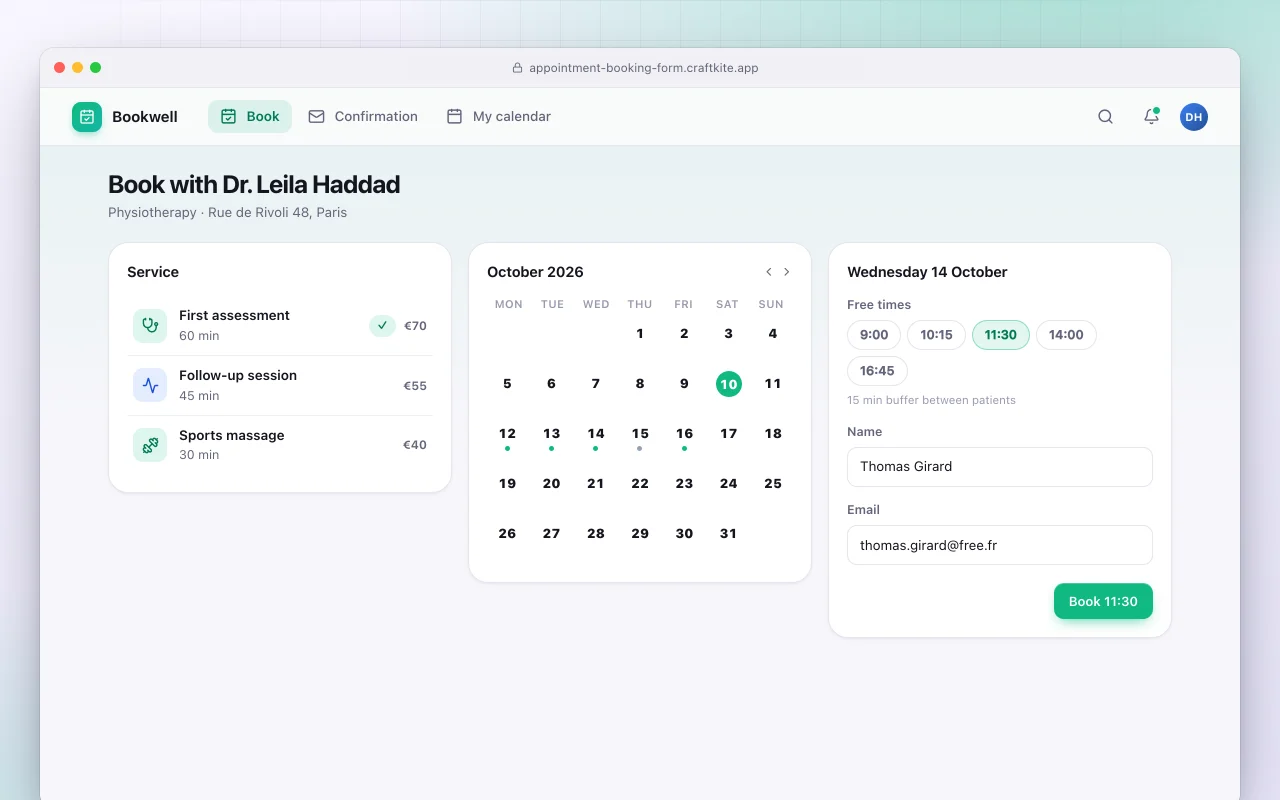Viewport: 1280px width, 800px height.
Task: Click the €55 price label
Action: coord(415,386)
